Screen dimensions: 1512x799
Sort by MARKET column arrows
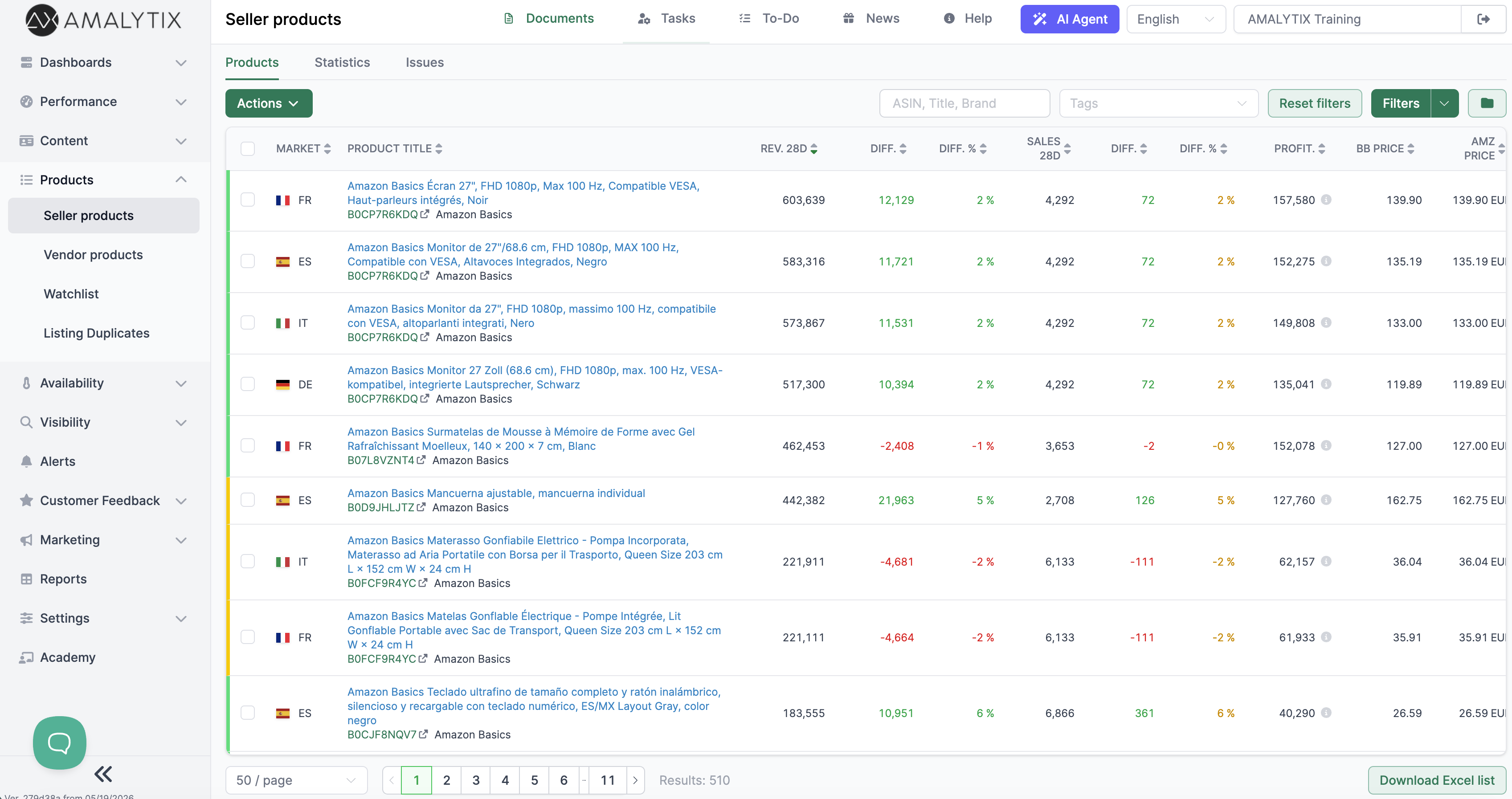click(x=327, y=149)
